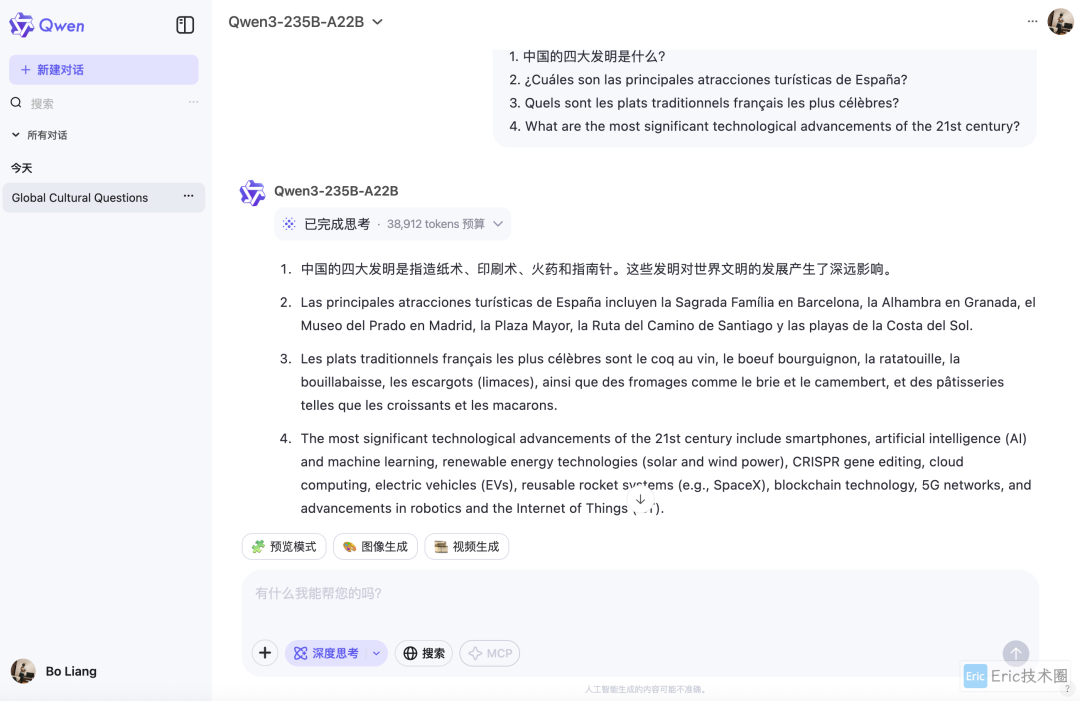Jump to bottom with down-arrow button

coord(640,499)
